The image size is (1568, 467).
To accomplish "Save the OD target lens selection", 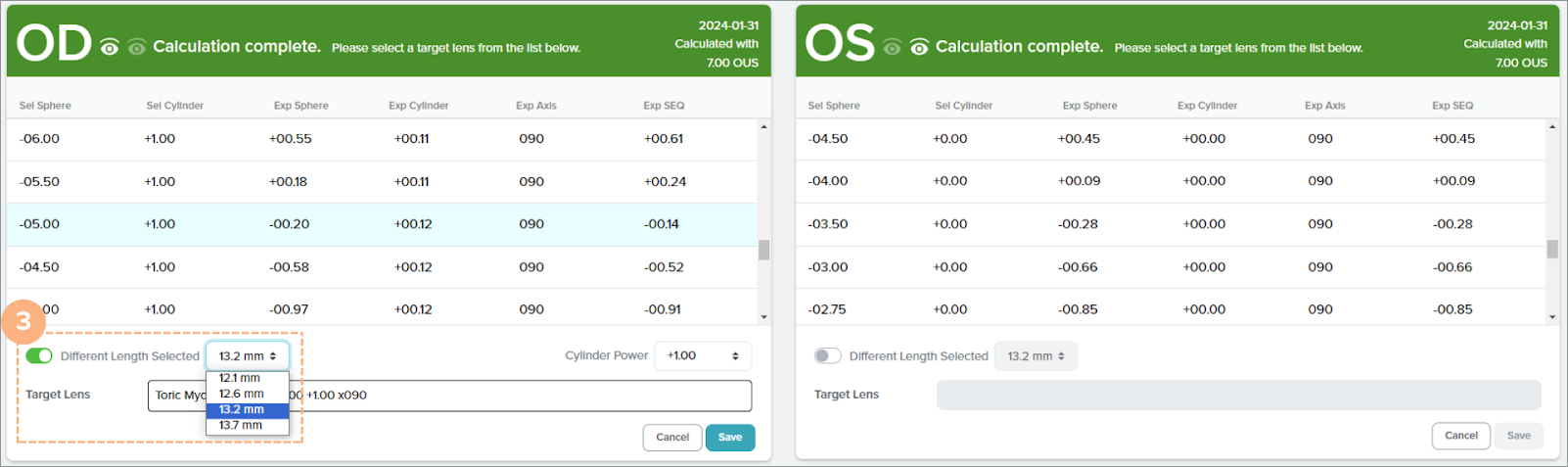I will pos(729,438).
